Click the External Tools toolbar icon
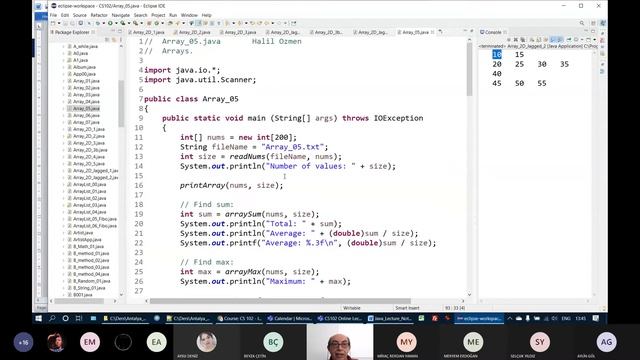Viewport: 640px width, 360px height. [136, 23]
